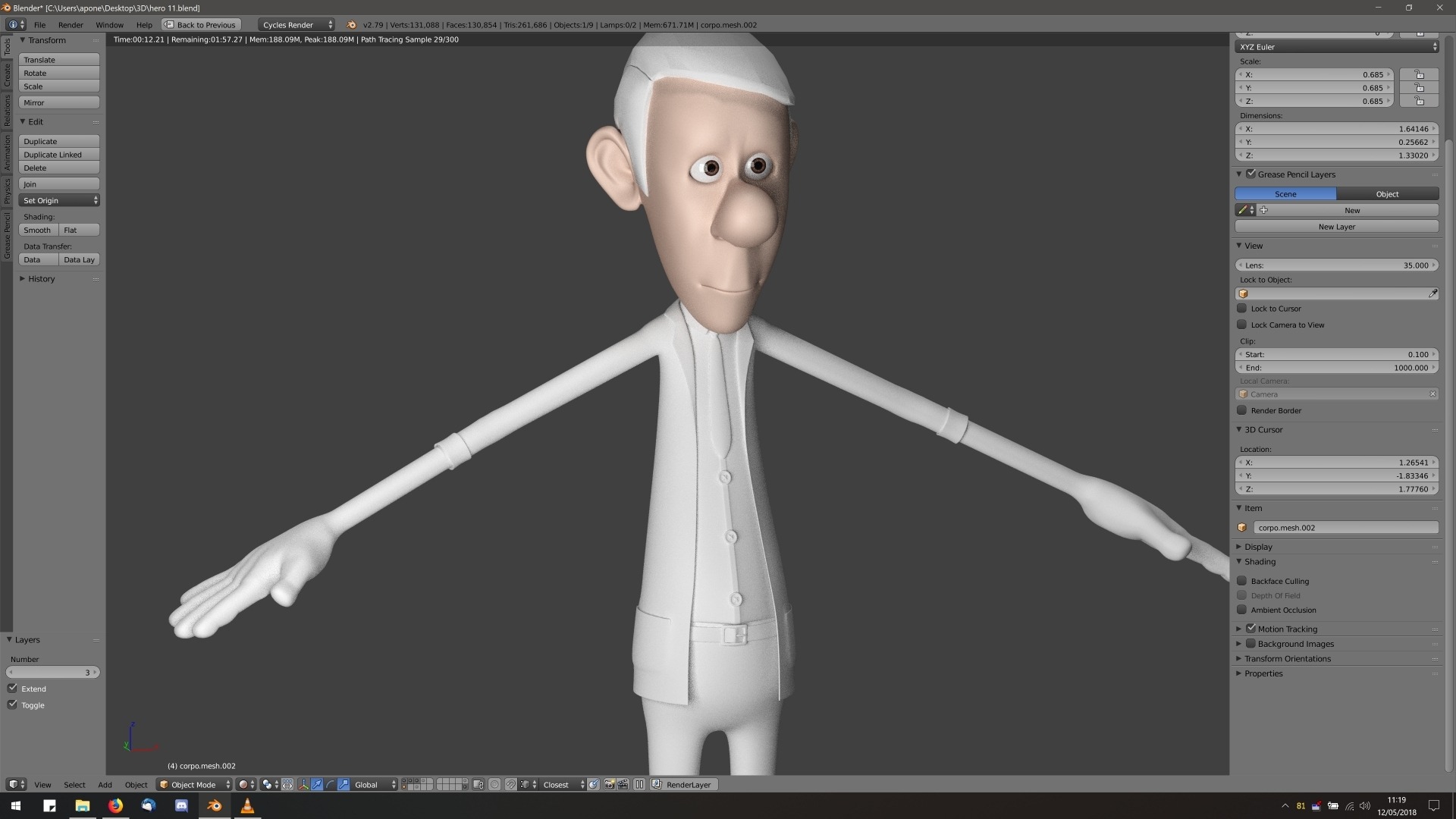Open the Window menu
The width and height of the screenshot is (1456, 819).
[x=109, y=25]
